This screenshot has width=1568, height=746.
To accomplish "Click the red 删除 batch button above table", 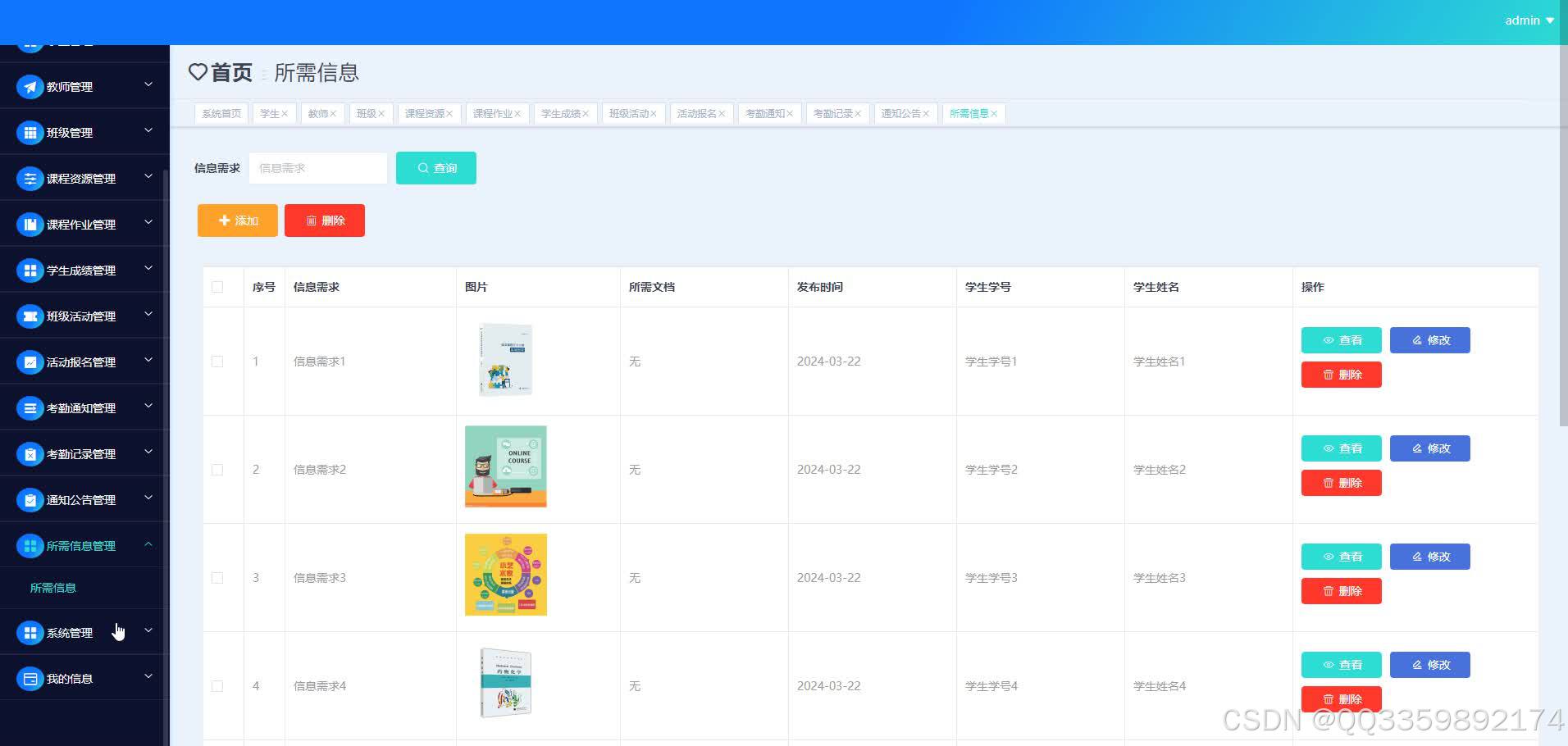I will [325, 221].
